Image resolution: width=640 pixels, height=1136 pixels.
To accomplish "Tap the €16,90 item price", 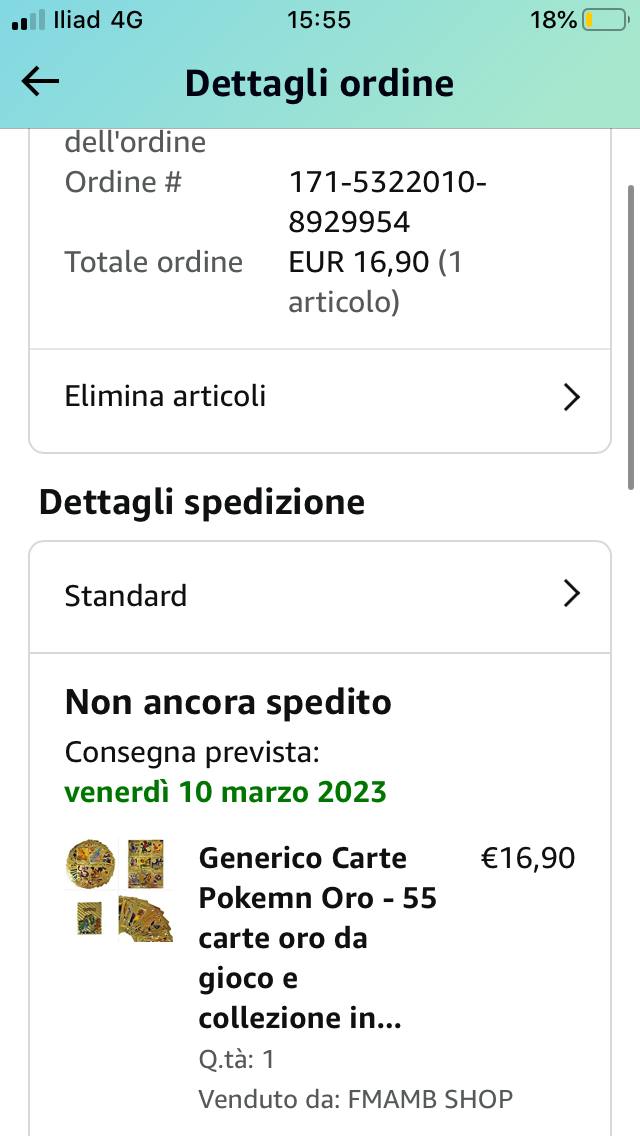I will click(x=528, y=858).
